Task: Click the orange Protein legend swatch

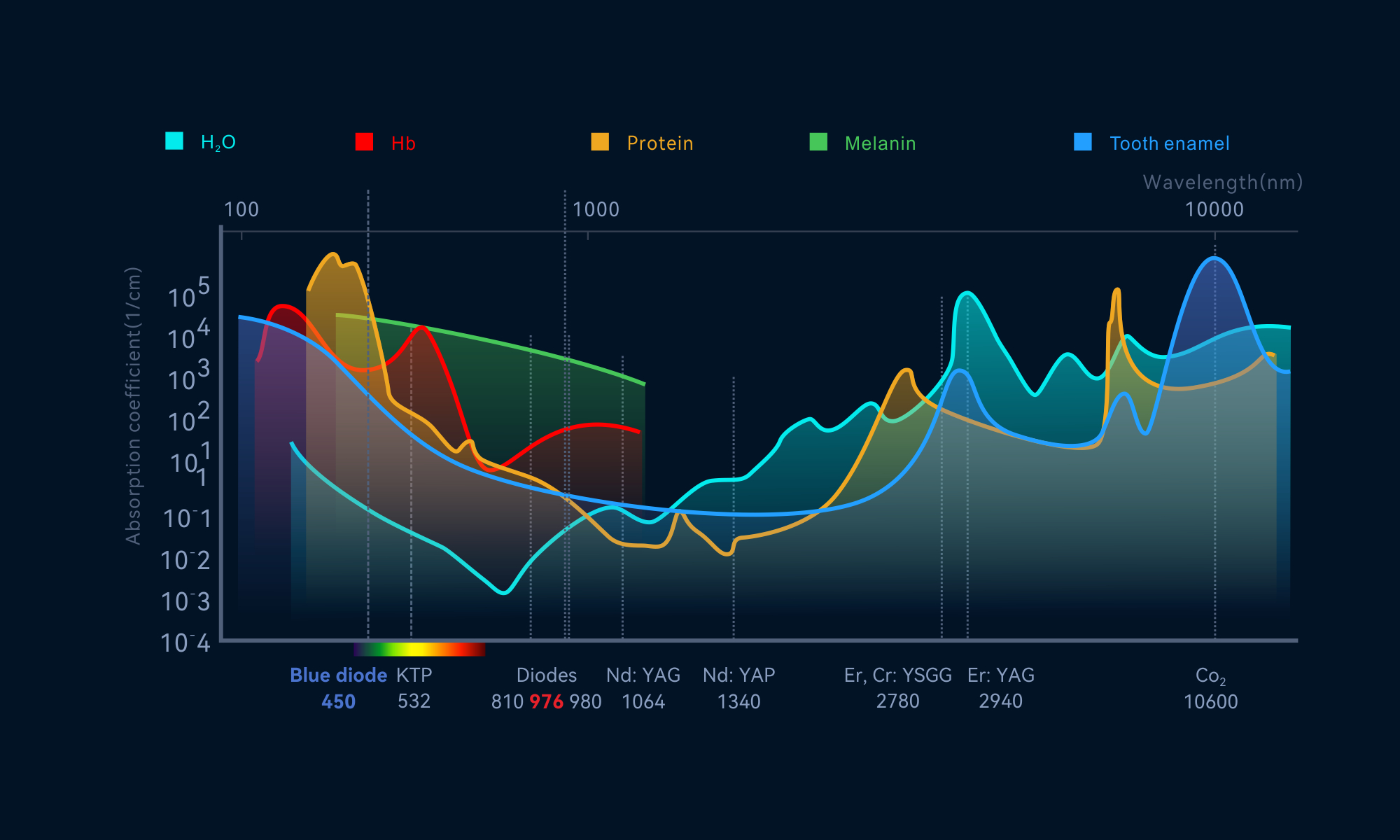Action: 600,142
